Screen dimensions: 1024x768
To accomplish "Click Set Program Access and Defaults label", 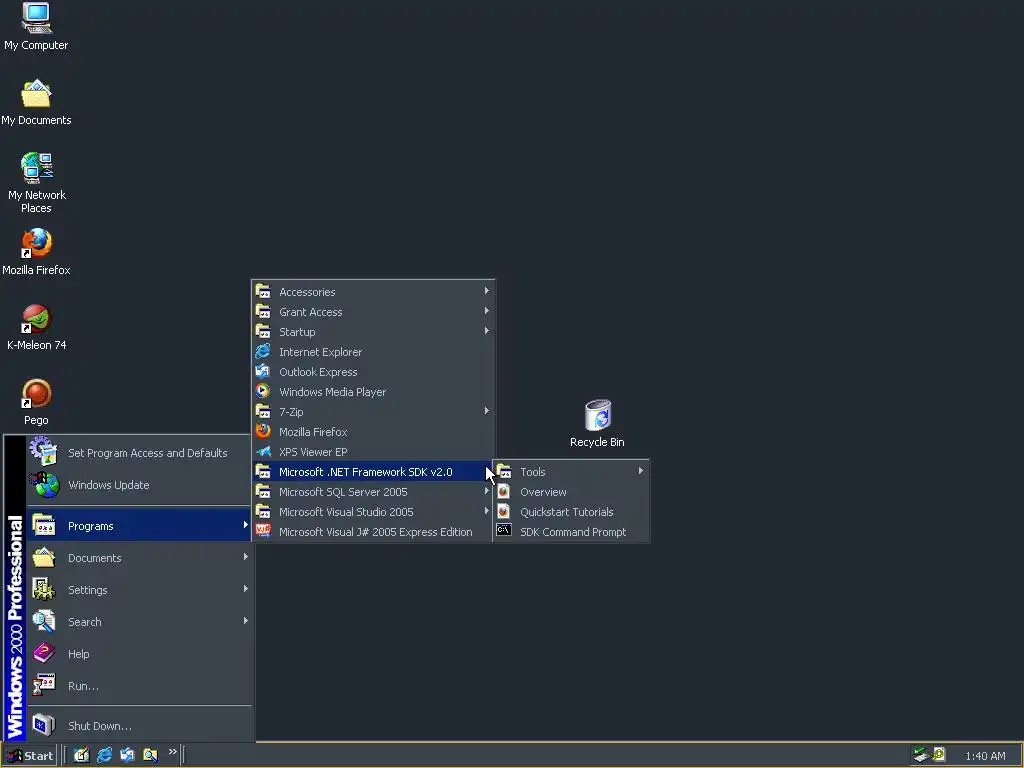I will [x=148, y=453].
